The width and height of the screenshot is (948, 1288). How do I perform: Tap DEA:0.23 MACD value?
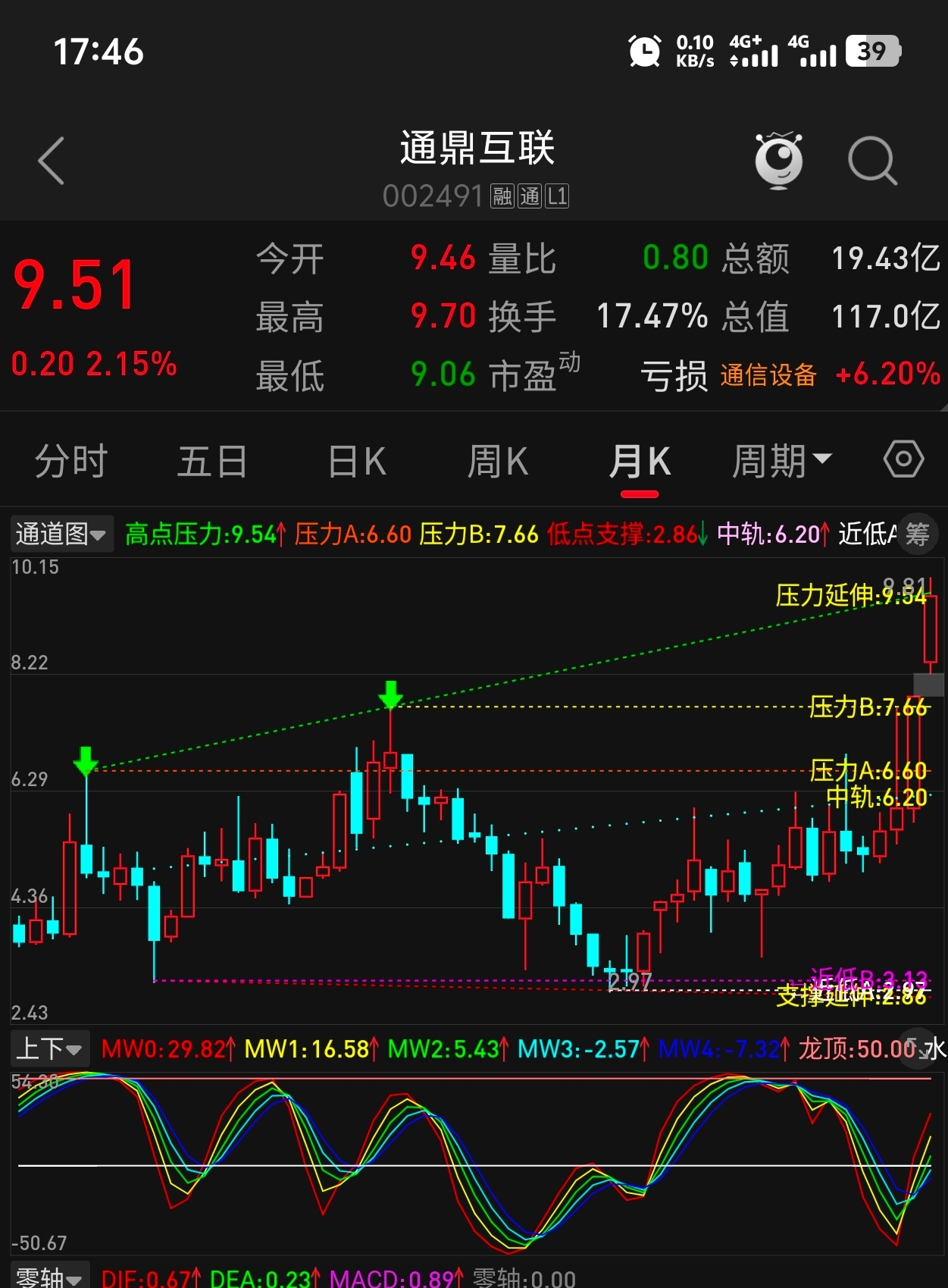coord(265,1278)
